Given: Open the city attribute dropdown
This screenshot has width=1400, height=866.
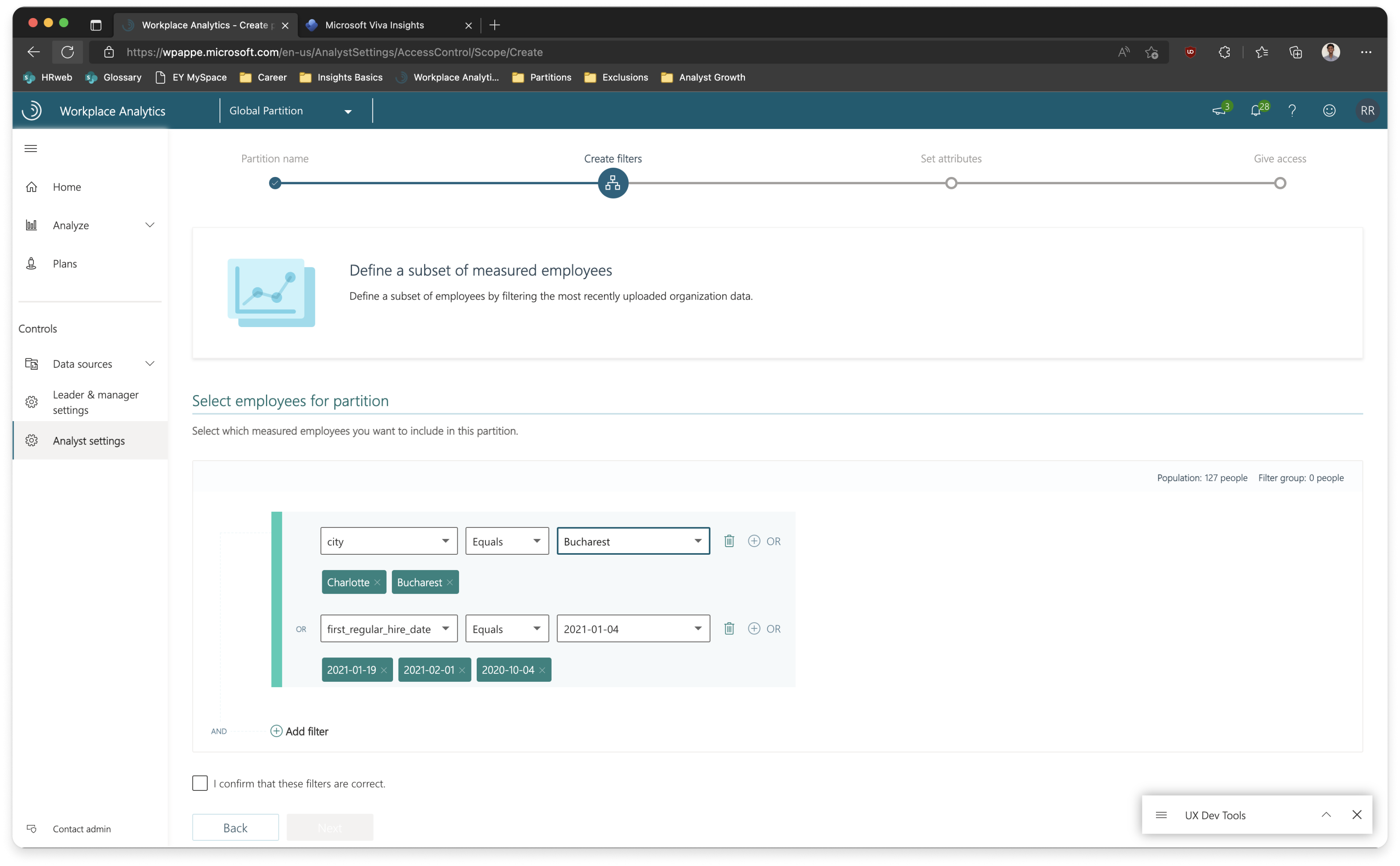Looking at the screenshot, I should [389, 541].
